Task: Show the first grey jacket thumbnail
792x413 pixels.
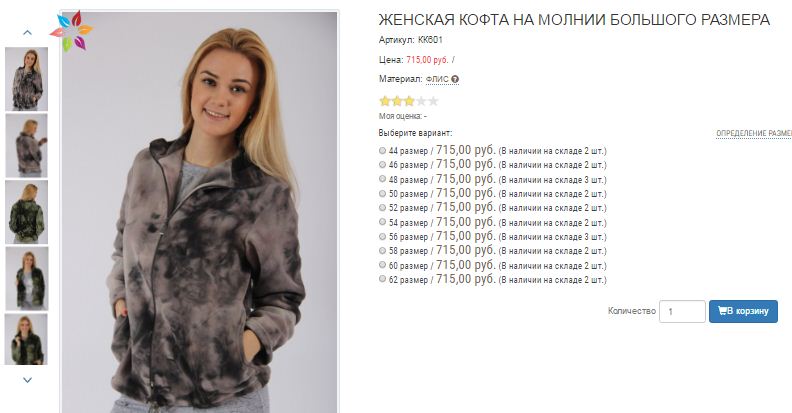Action: tap(27, 79)
